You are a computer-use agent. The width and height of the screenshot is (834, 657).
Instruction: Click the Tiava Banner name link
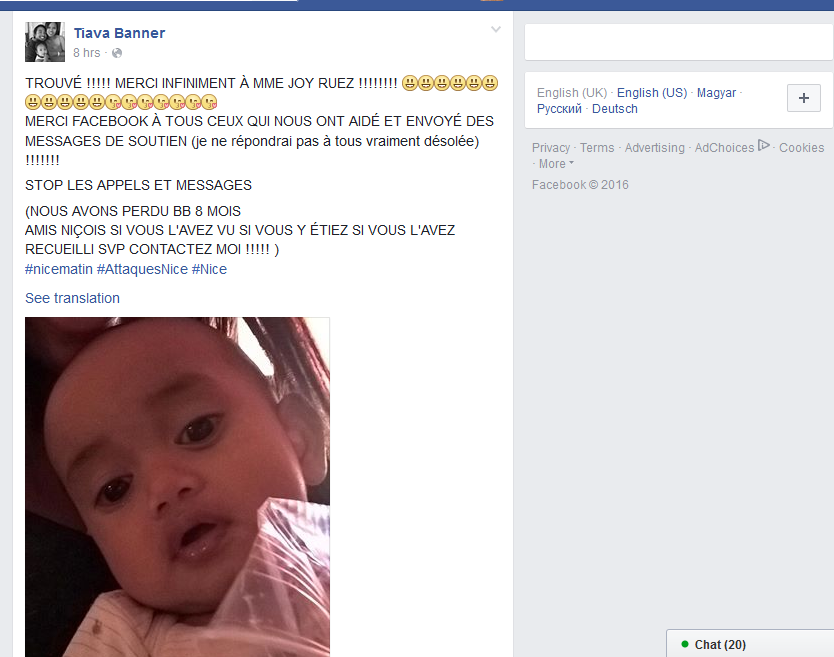pyautogui.click(x=119, y=33)
